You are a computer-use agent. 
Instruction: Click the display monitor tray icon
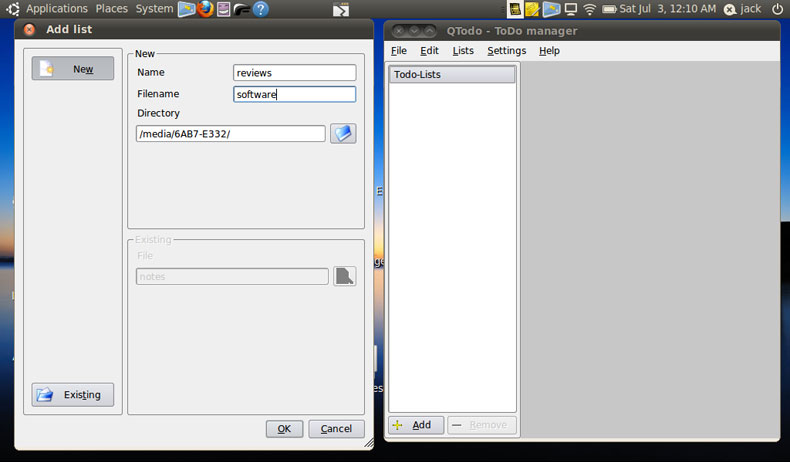click(x=570, y=9)
